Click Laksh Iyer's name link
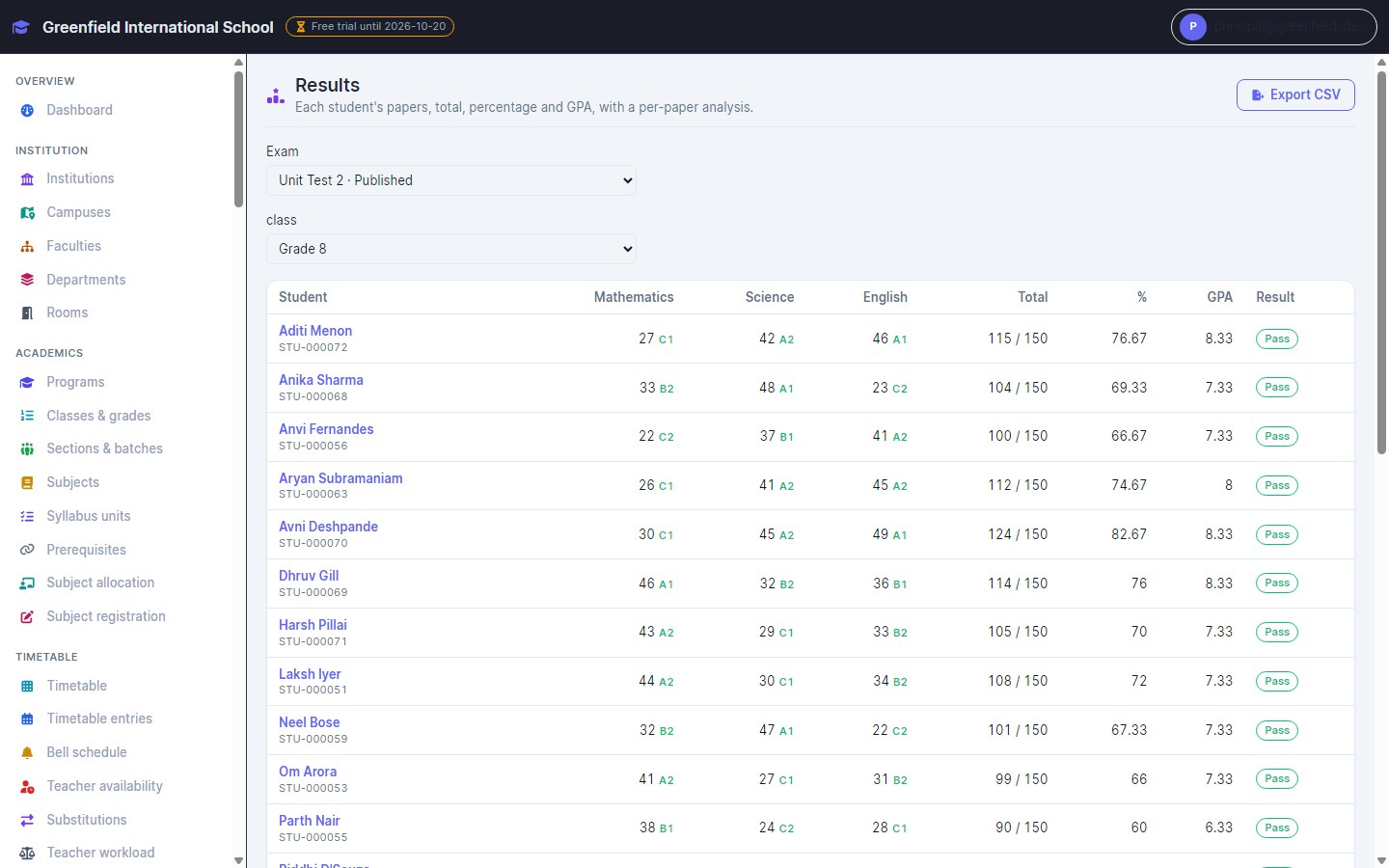 click(x=310, y=674)
